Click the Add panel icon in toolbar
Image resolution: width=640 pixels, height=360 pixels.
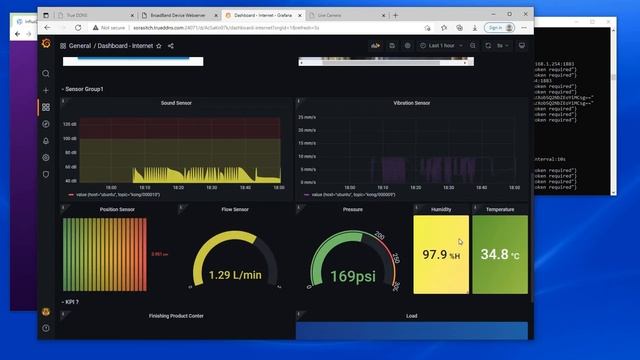tap(376, 45)
